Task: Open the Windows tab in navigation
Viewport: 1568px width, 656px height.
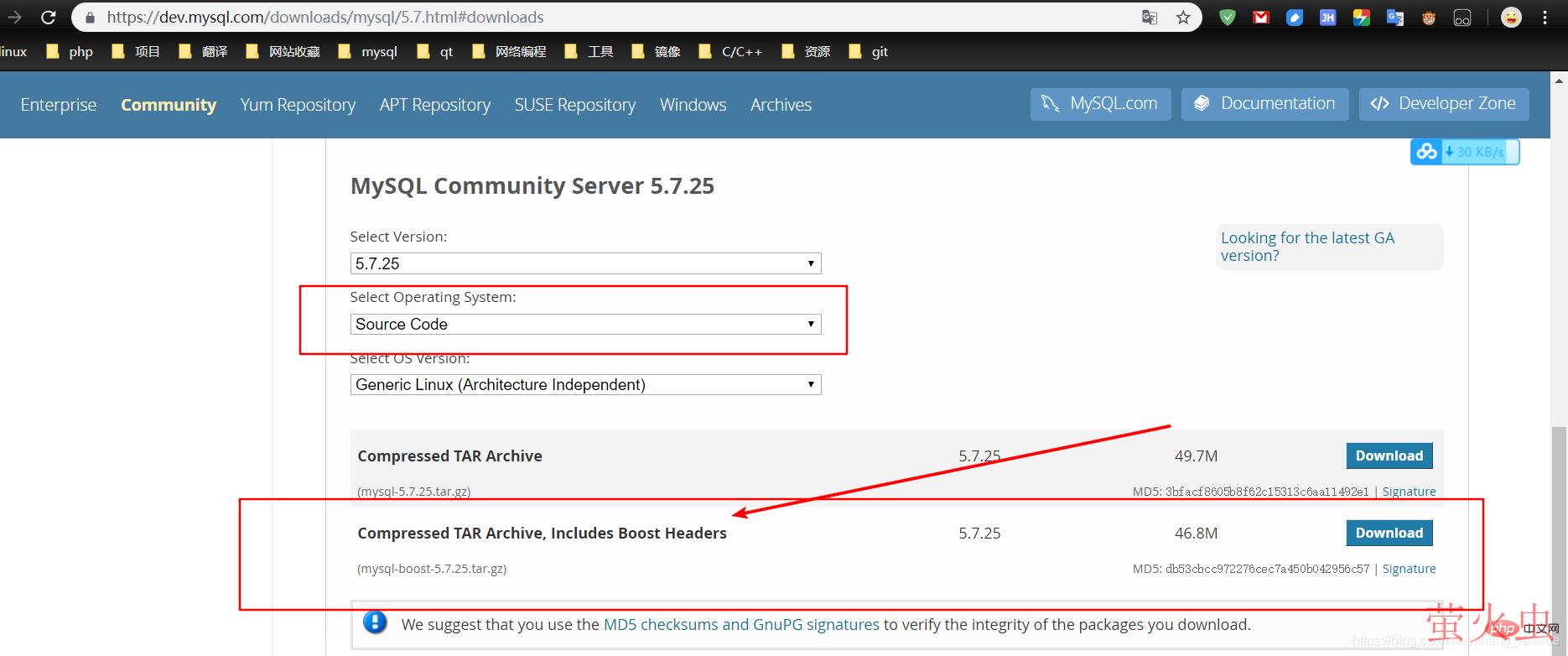Action: tap(693, 105)
